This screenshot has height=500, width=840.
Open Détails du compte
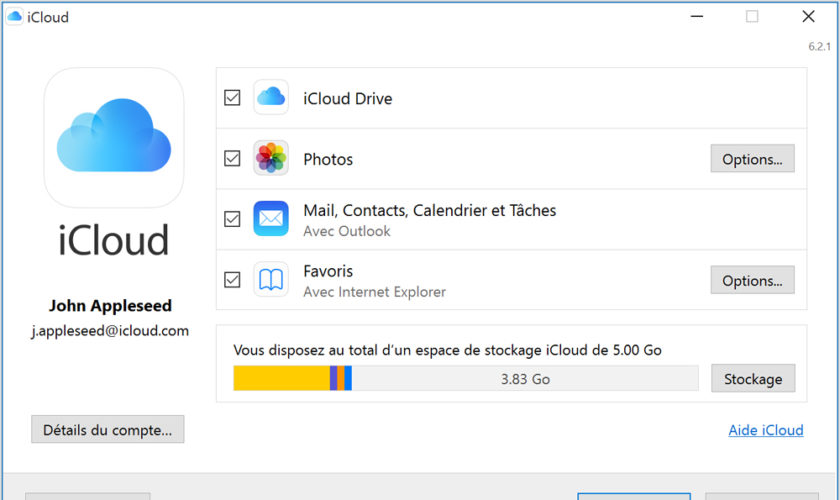click(108, 430)
